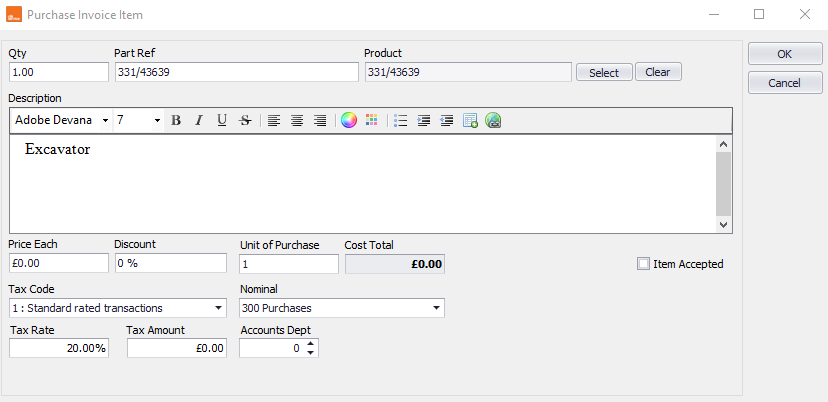Screen dimensions: 828x402
Task: Tick the Item Accepted checkbox
Action: pyautogui.click(x=643, y=264)
